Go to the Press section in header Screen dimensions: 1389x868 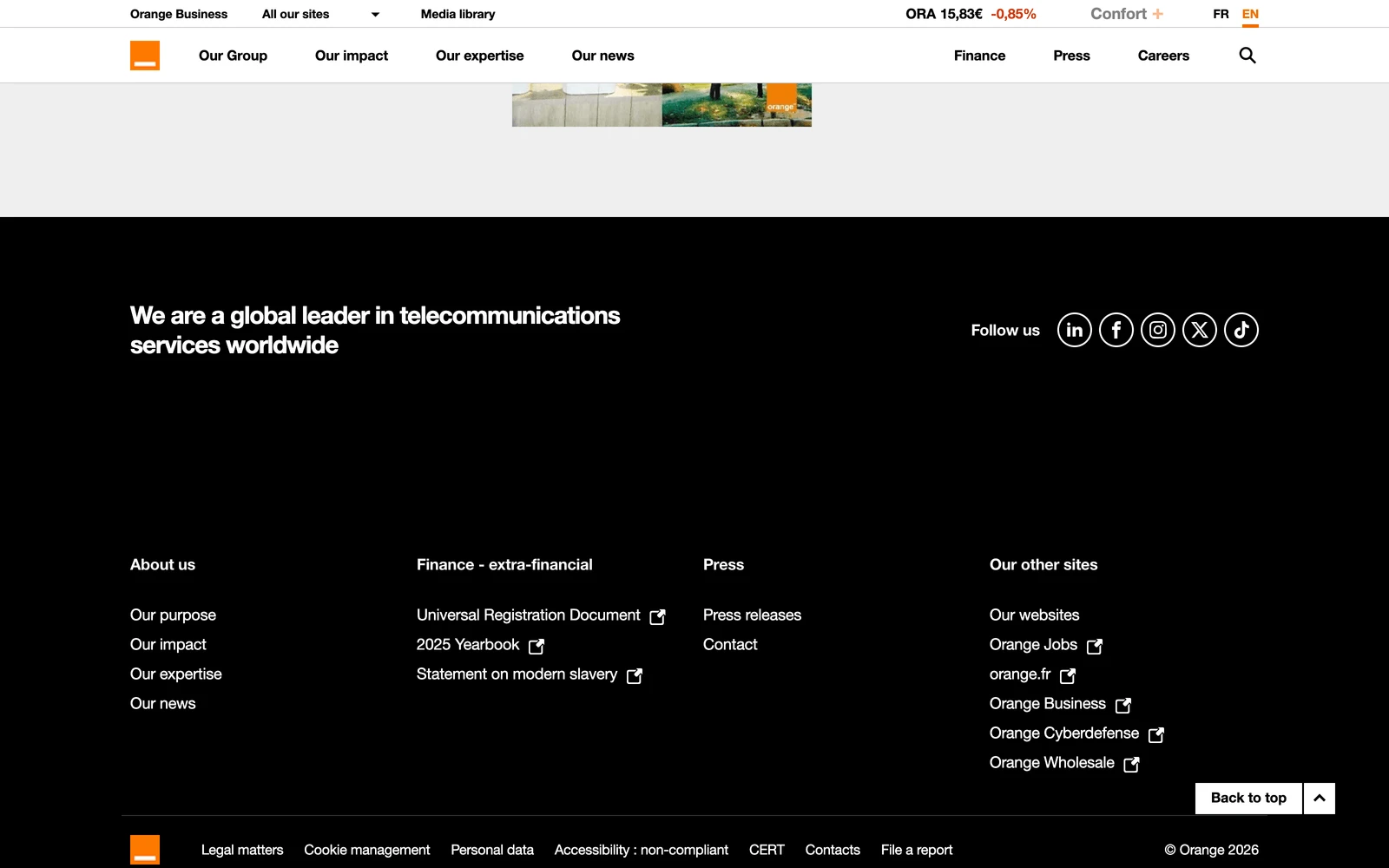pyautogui.click(x=1071, y=56)
